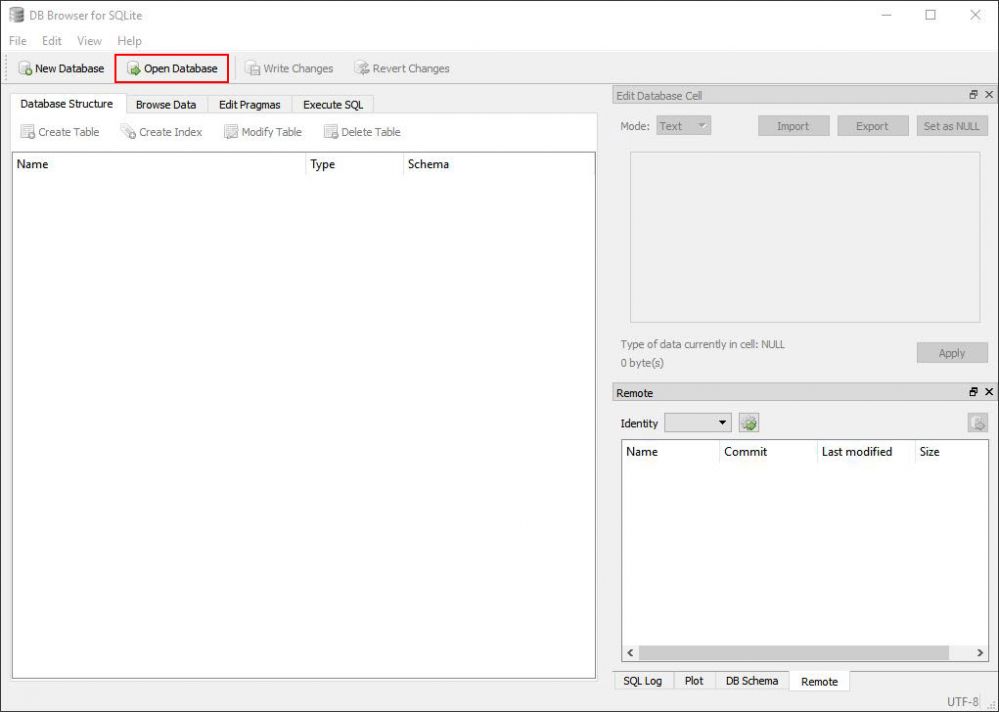
Task: Click the Remote list scroll right arrow
Action: pos(980,653)
